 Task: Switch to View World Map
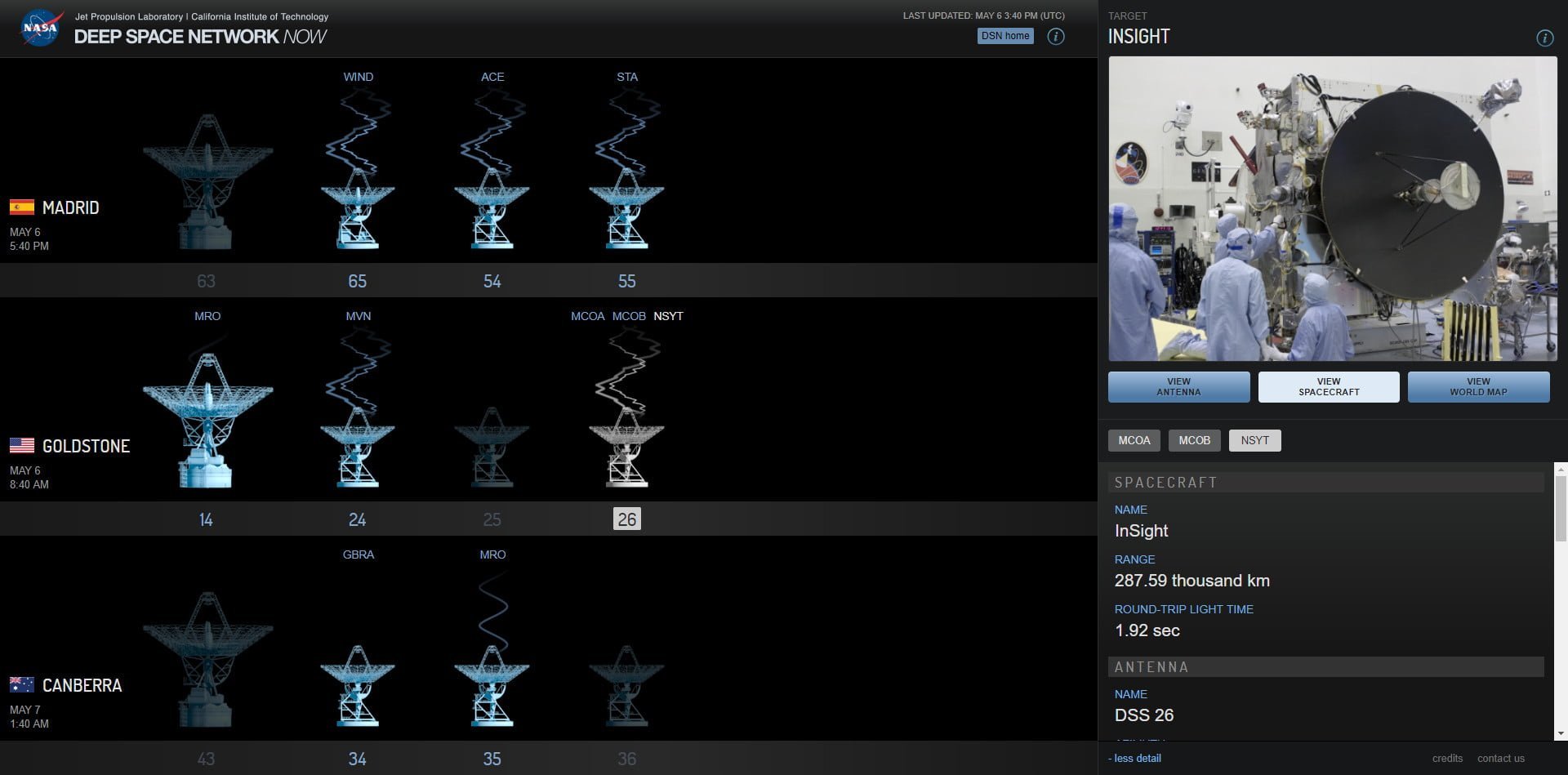pos(1478,387)
